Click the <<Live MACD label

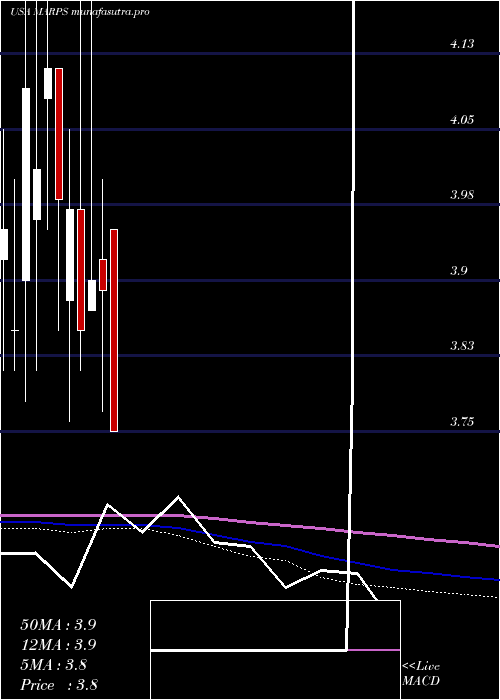click(421, 674)
